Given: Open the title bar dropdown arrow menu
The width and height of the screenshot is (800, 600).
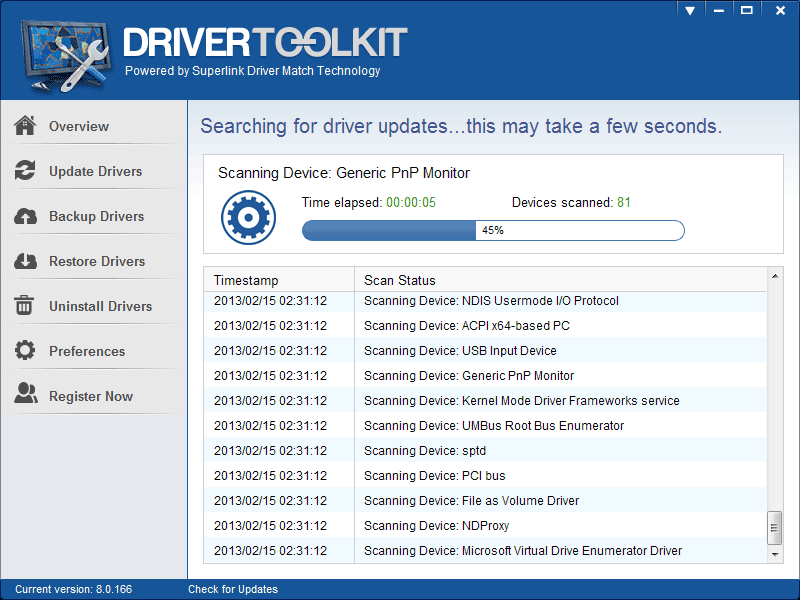Looking at the screenshot, I should pyautogui.click(x=690, y=10).
